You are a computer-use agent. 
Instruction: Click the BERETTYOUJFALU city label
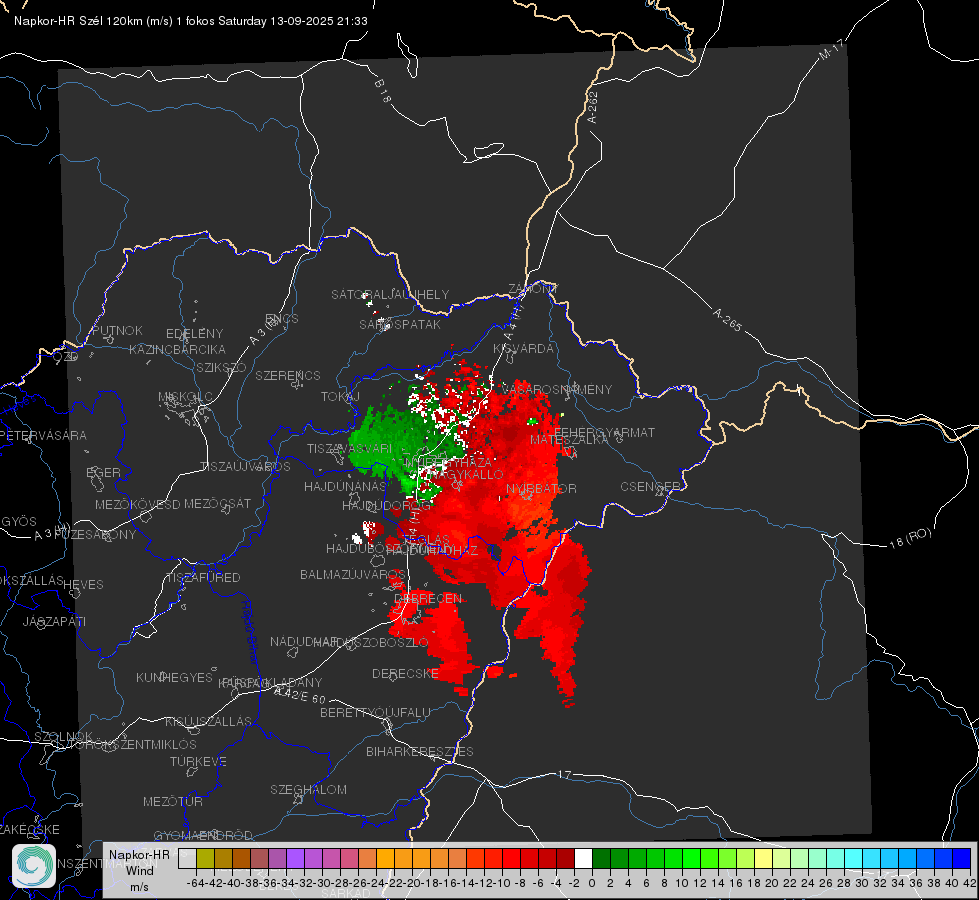375,712
